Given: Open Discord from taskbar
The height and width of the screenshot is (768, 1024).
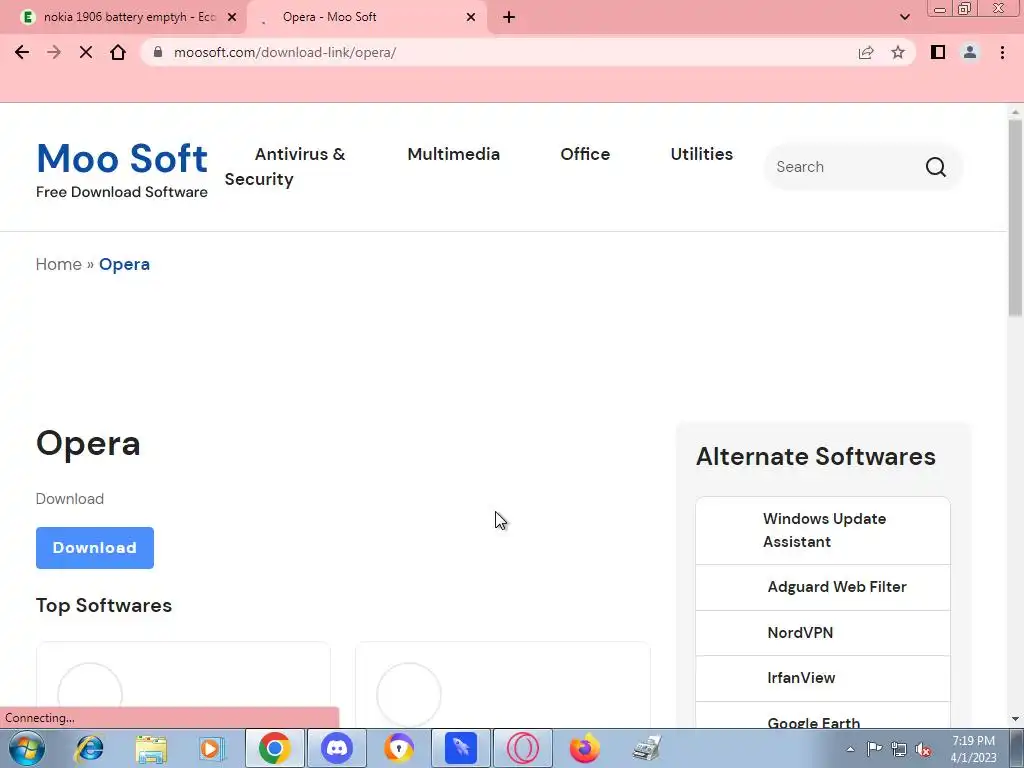Looking at the screenshot, I should 337,748.
